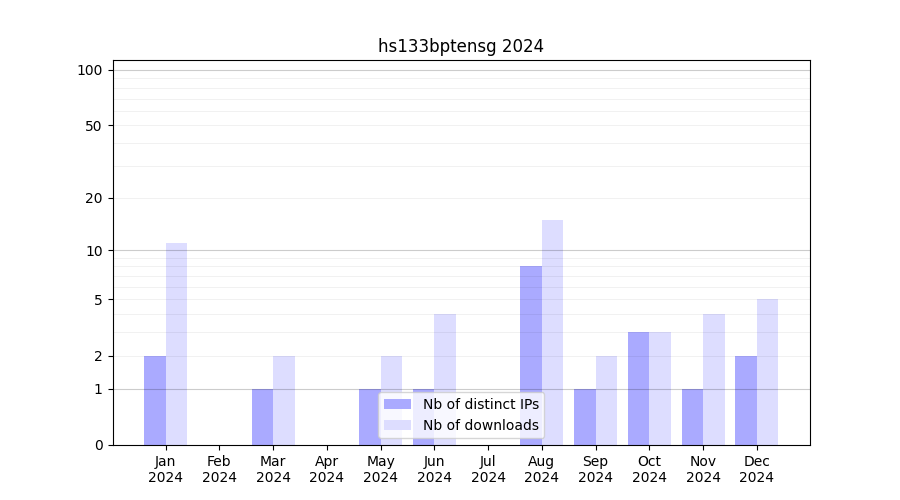Select the September distinct IPs bar
Viewport: 900px width, 500px height.
coord(585,416)
